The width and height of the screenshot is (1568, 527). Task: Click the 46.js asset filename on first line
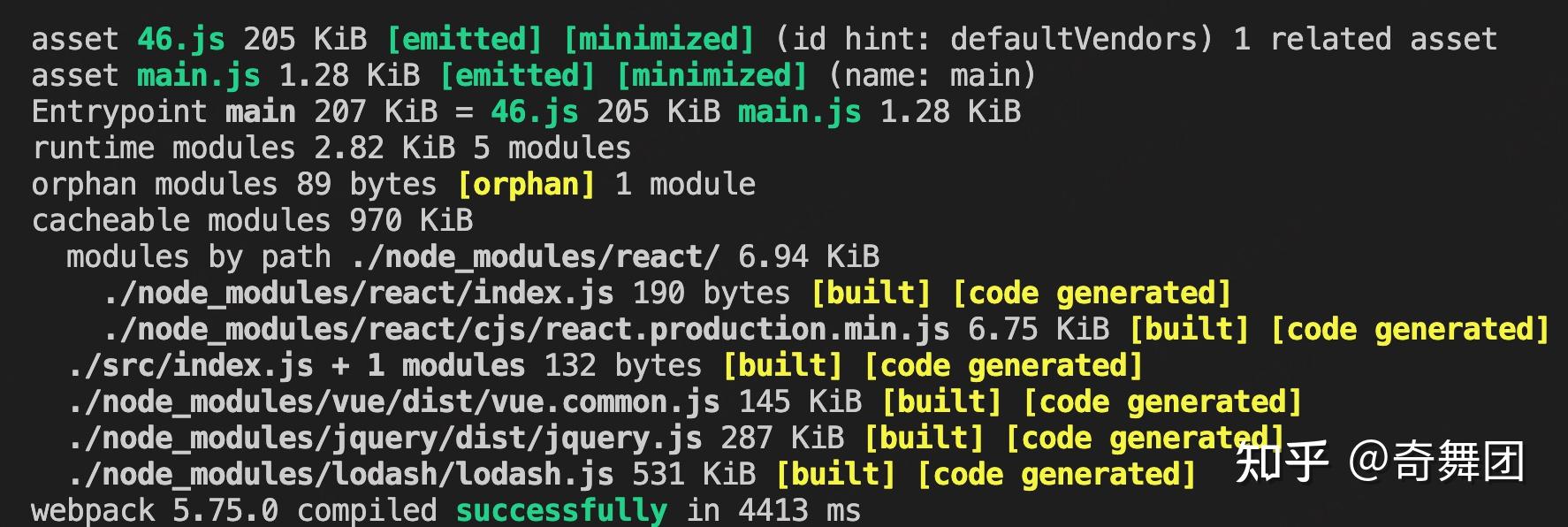tap(181, 40)
